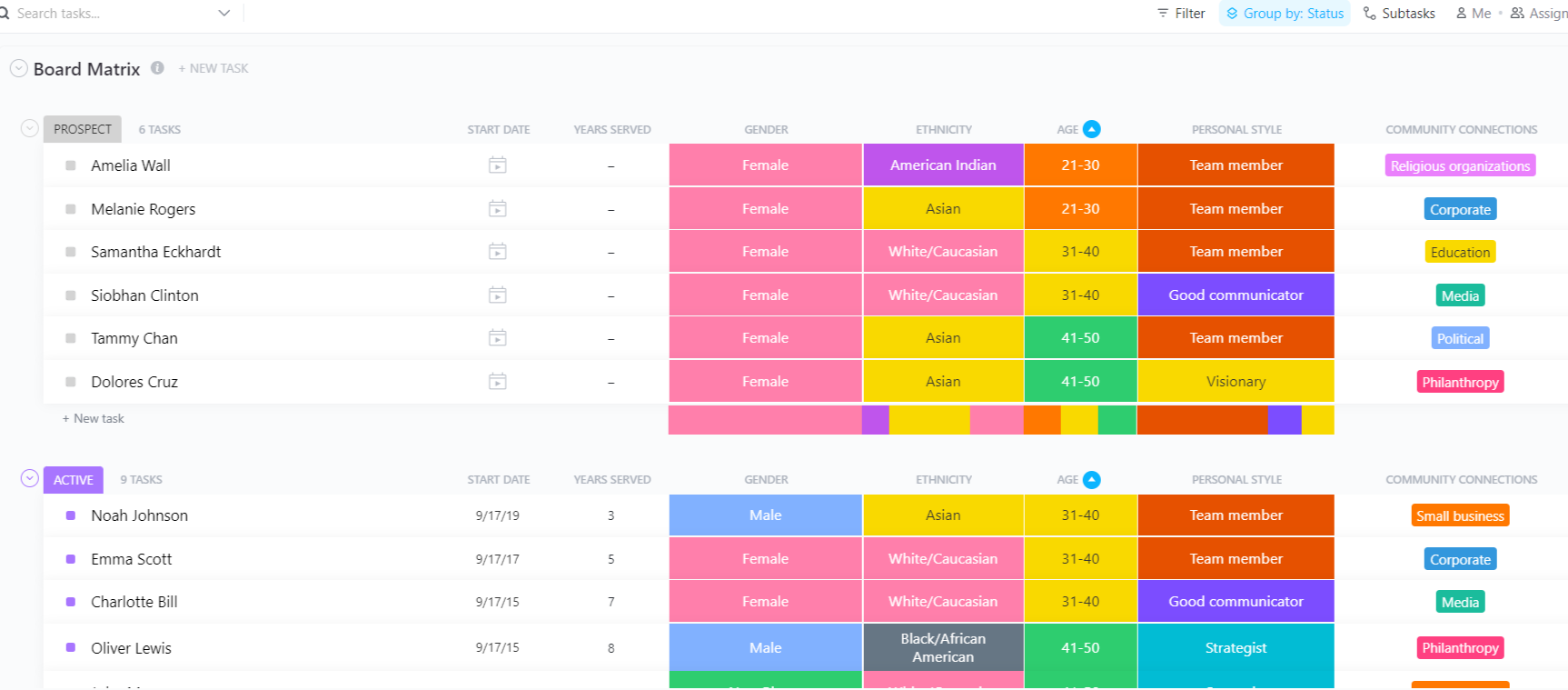Set start date for Dolores Cruz

click(x=498, y=382)
